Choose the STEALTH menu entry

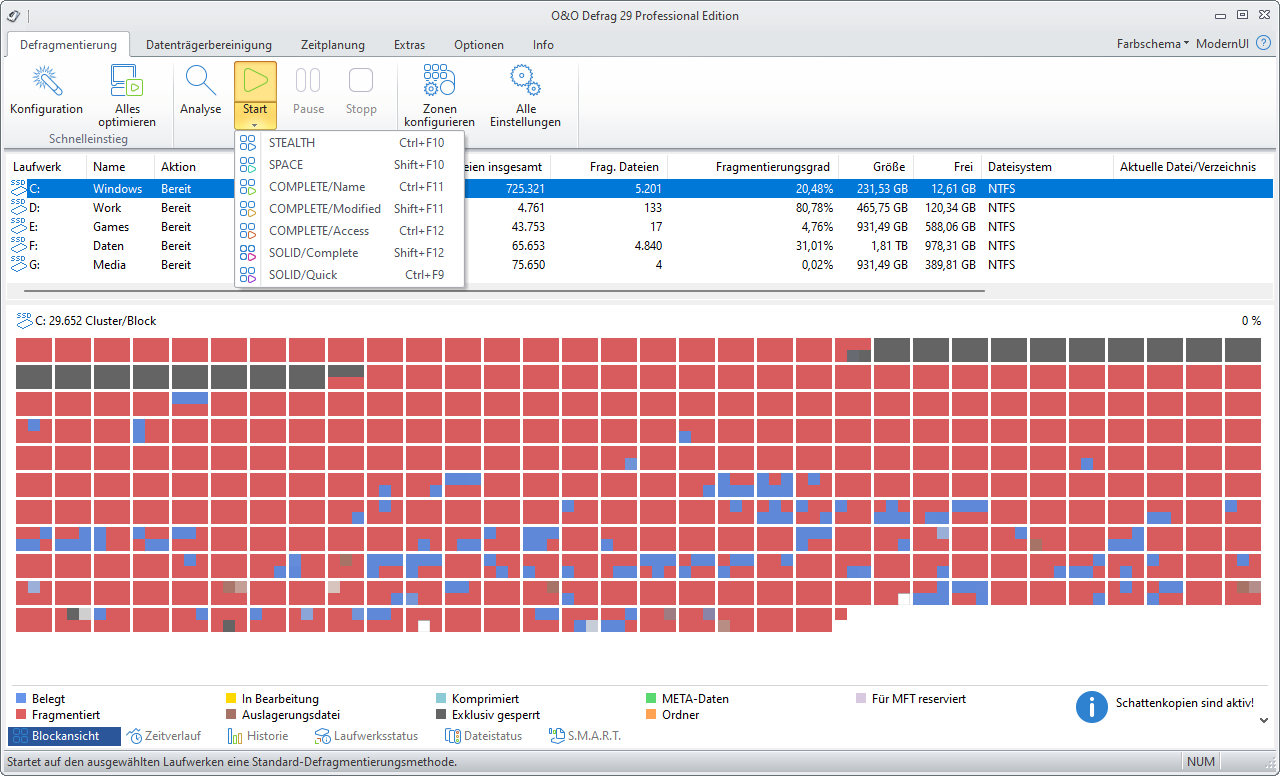349,143
